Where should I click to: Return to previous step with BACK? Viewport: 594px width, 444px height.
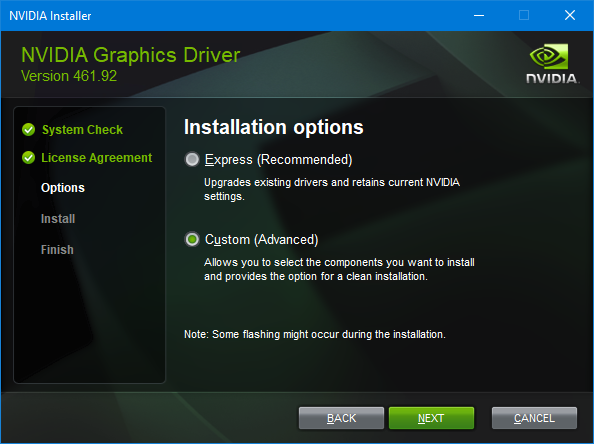click(x=341, y=418)
